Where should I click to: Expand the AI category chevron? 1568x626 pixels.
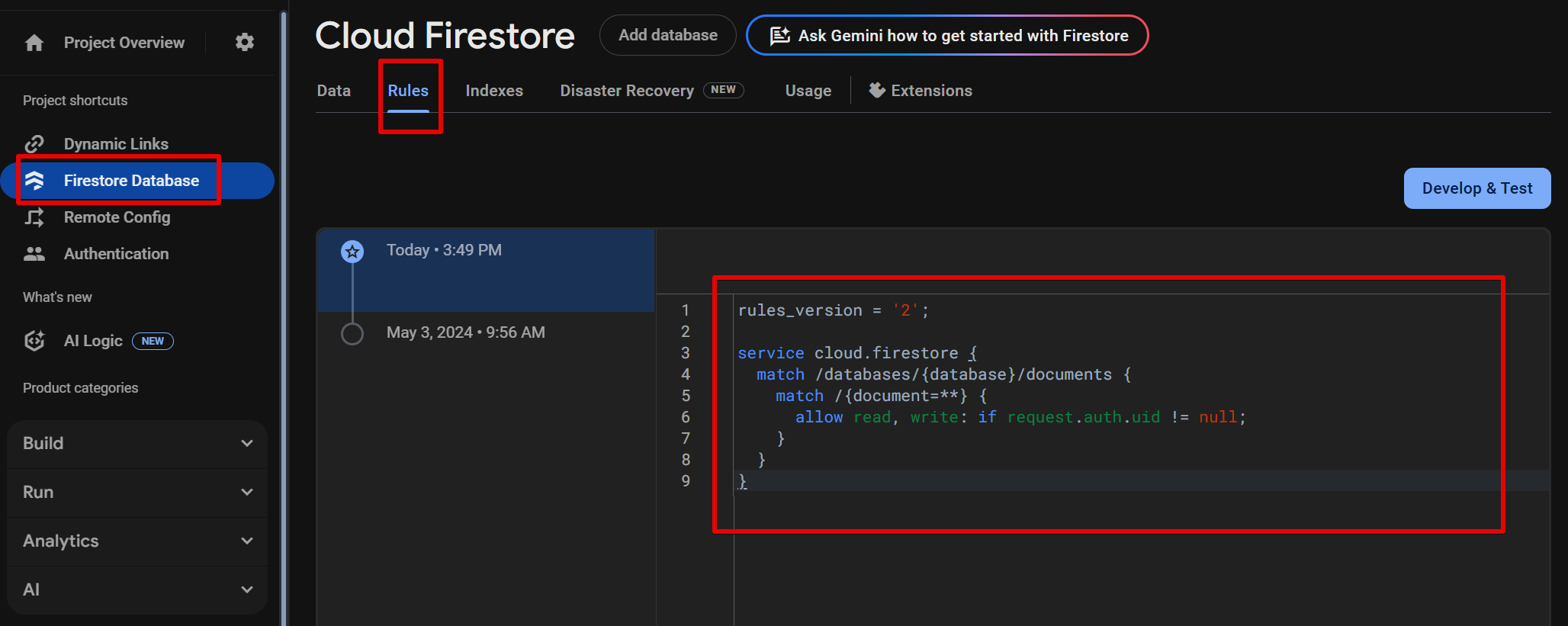click(x=247, y=589)
